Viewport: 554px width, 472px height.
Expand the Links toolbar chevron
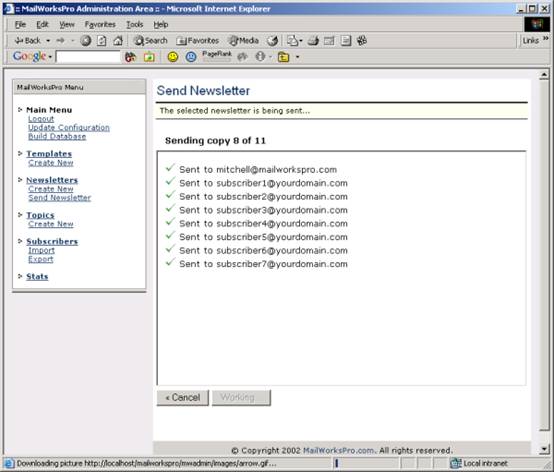[x=546, y=38]
